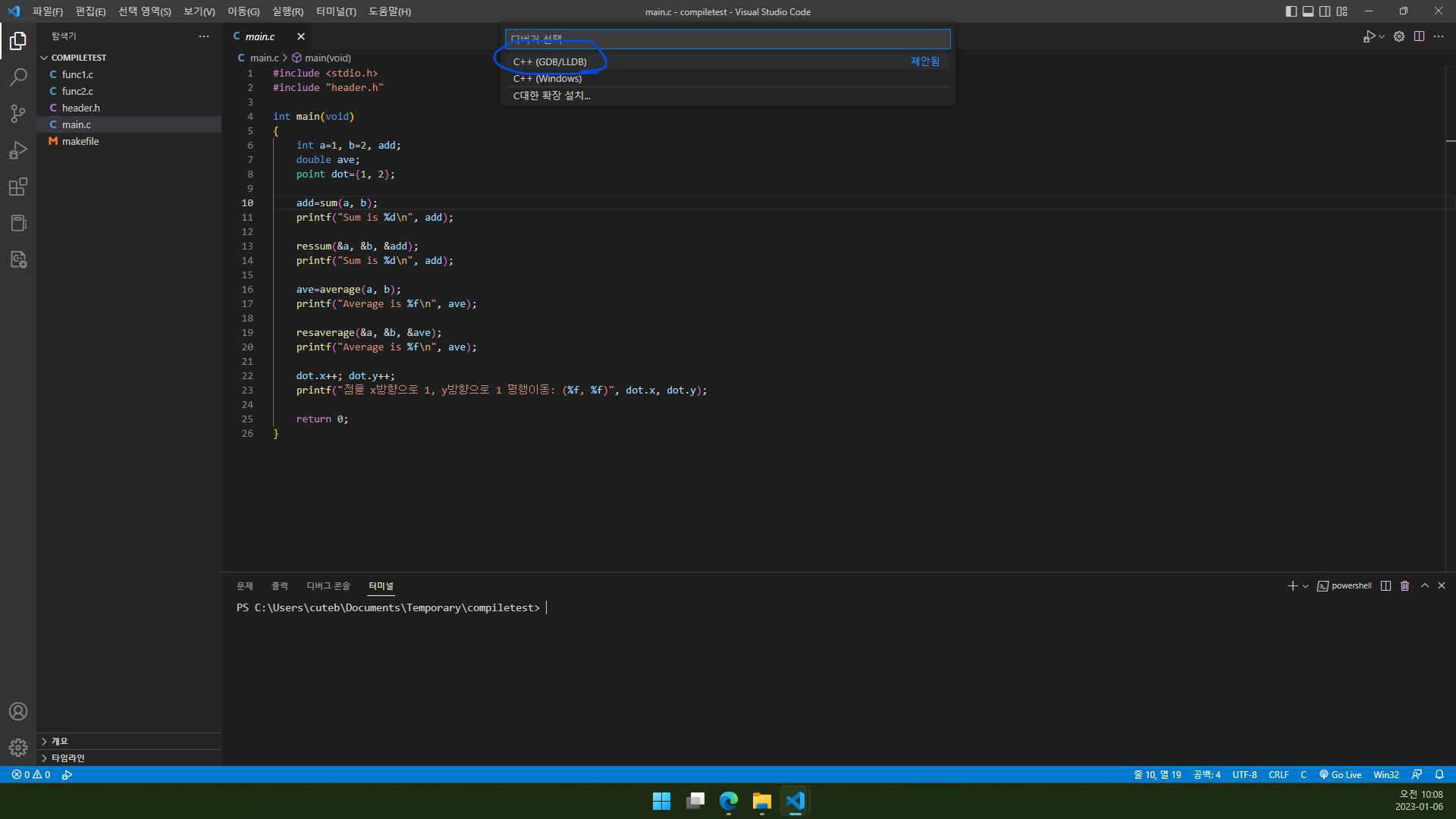Expand the 타임라인 timeline section
Screen dimensions: 1456x819
click(129, 758)
